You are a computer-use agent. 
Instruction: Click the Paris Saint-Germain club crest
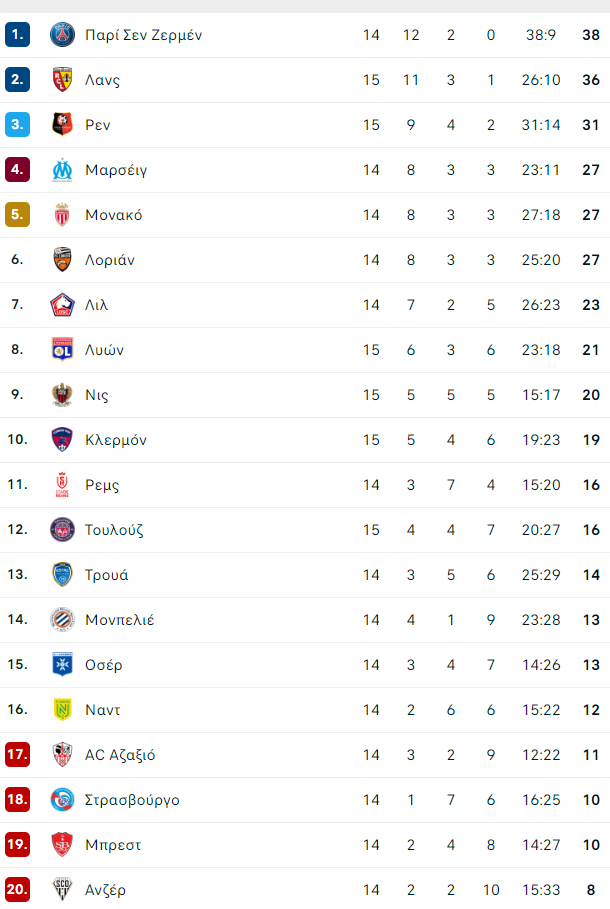(x=62, y=35)
